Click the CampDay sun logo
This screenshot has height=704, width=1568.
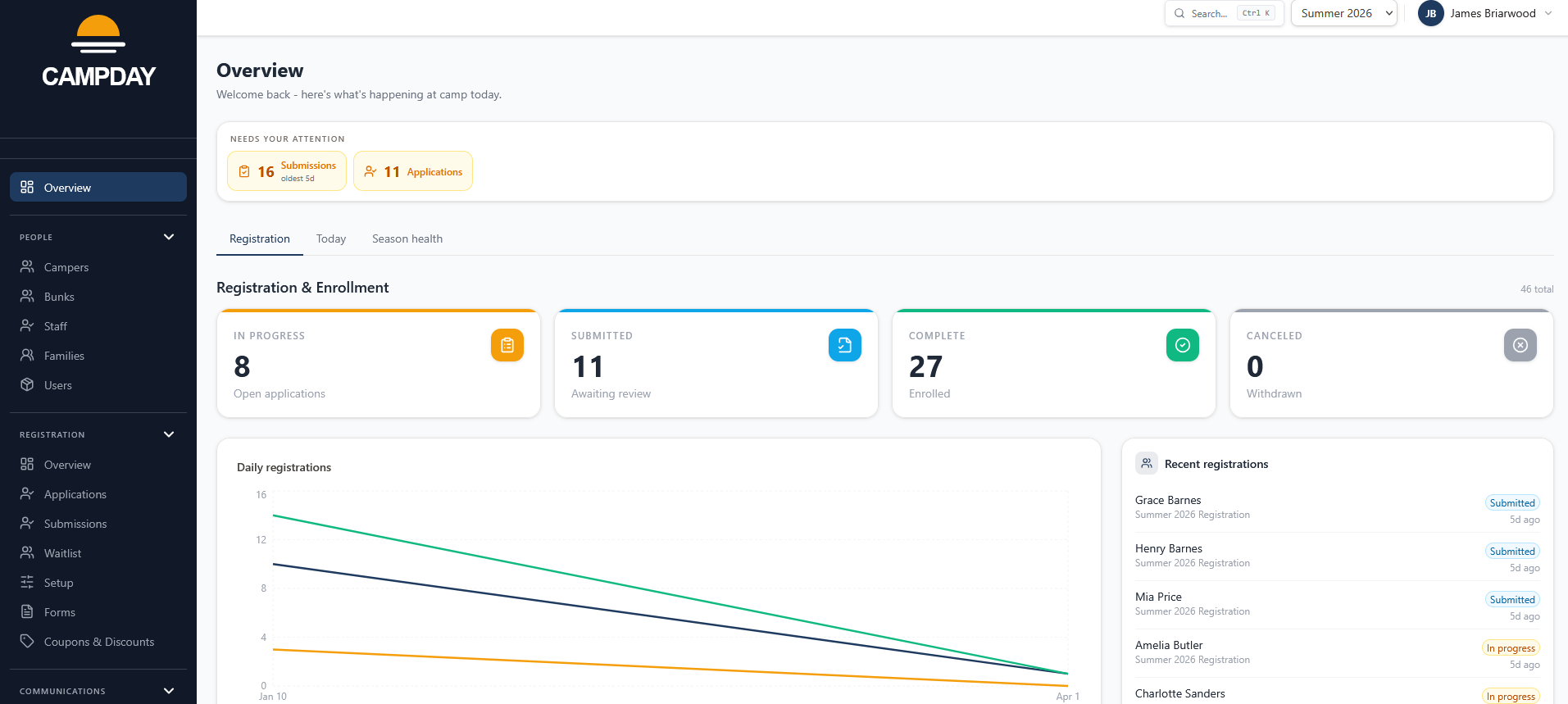tap(98, 34)
